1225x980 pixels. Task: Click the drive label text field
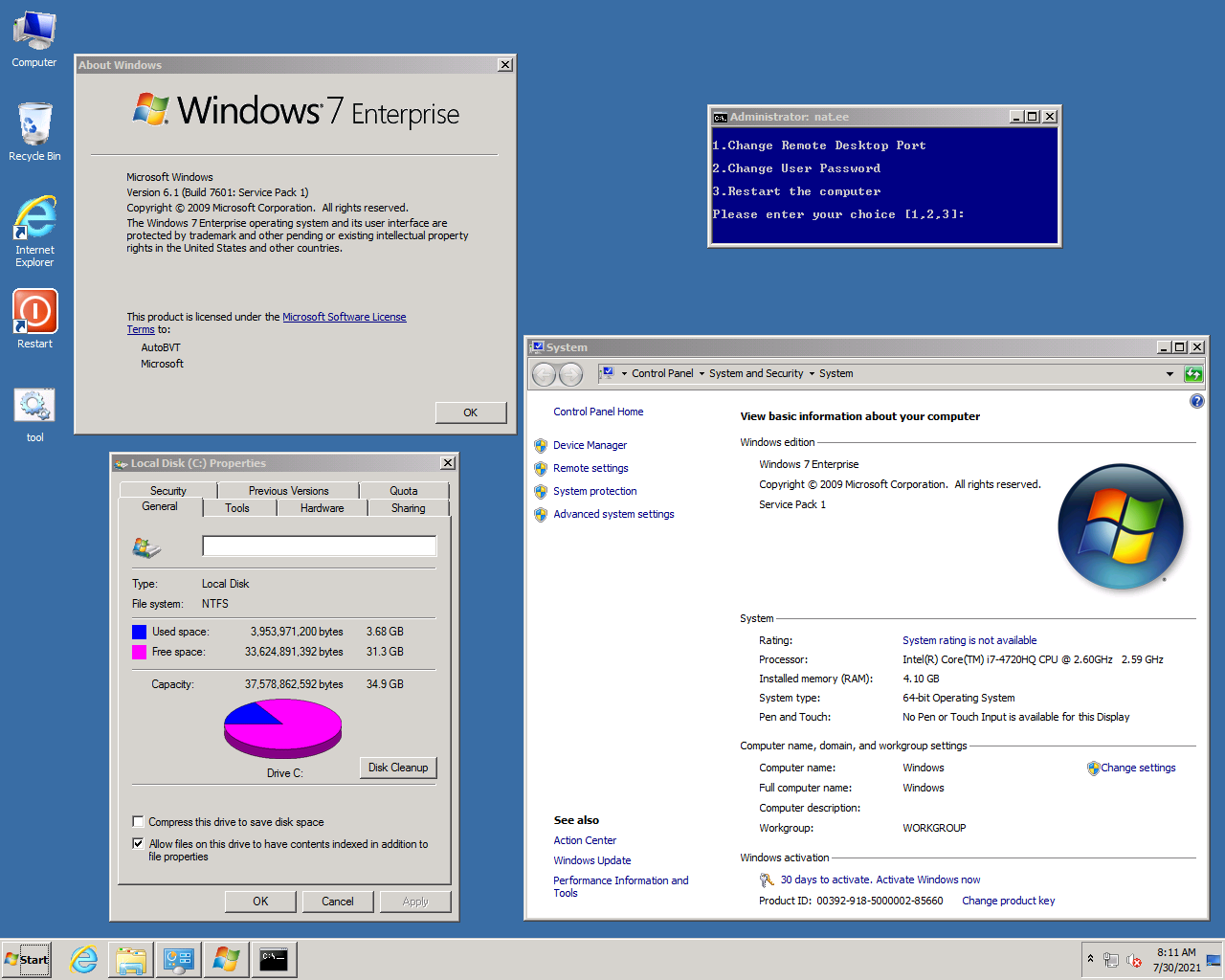tap(319, 546)
